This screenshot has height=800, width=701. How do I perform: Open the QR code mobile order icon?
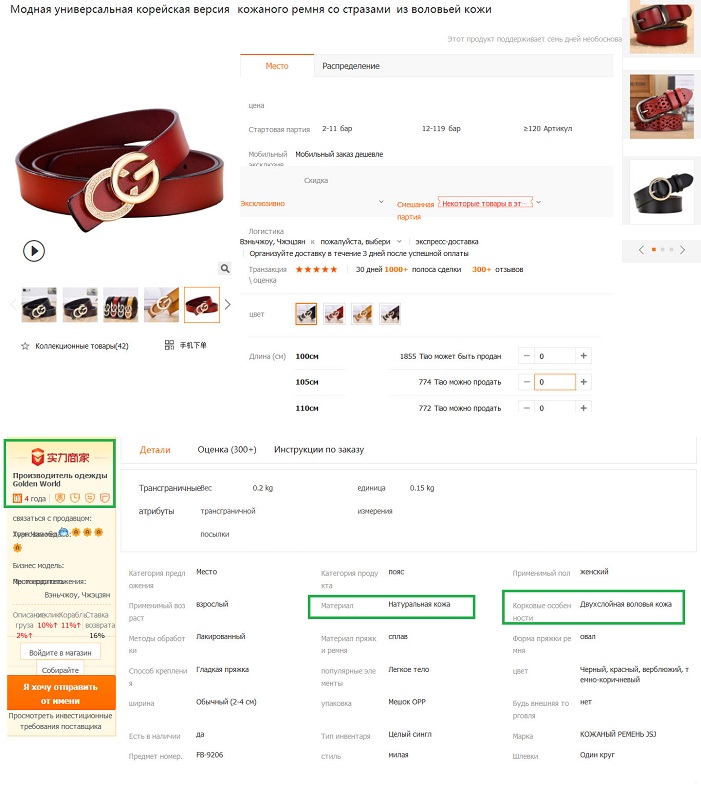pos(169,345)
